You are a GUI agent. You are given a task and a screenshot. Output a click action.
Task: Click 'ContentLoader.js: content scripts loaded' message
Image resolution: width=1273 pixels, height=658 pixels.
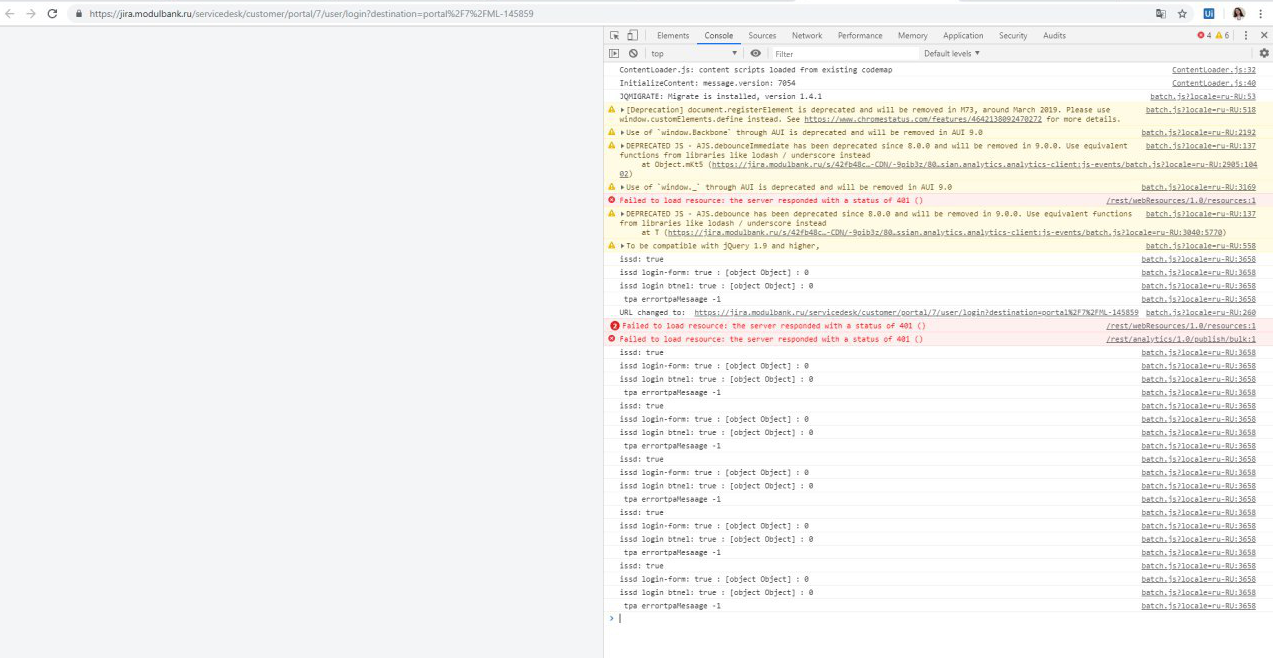click(755, 70)
